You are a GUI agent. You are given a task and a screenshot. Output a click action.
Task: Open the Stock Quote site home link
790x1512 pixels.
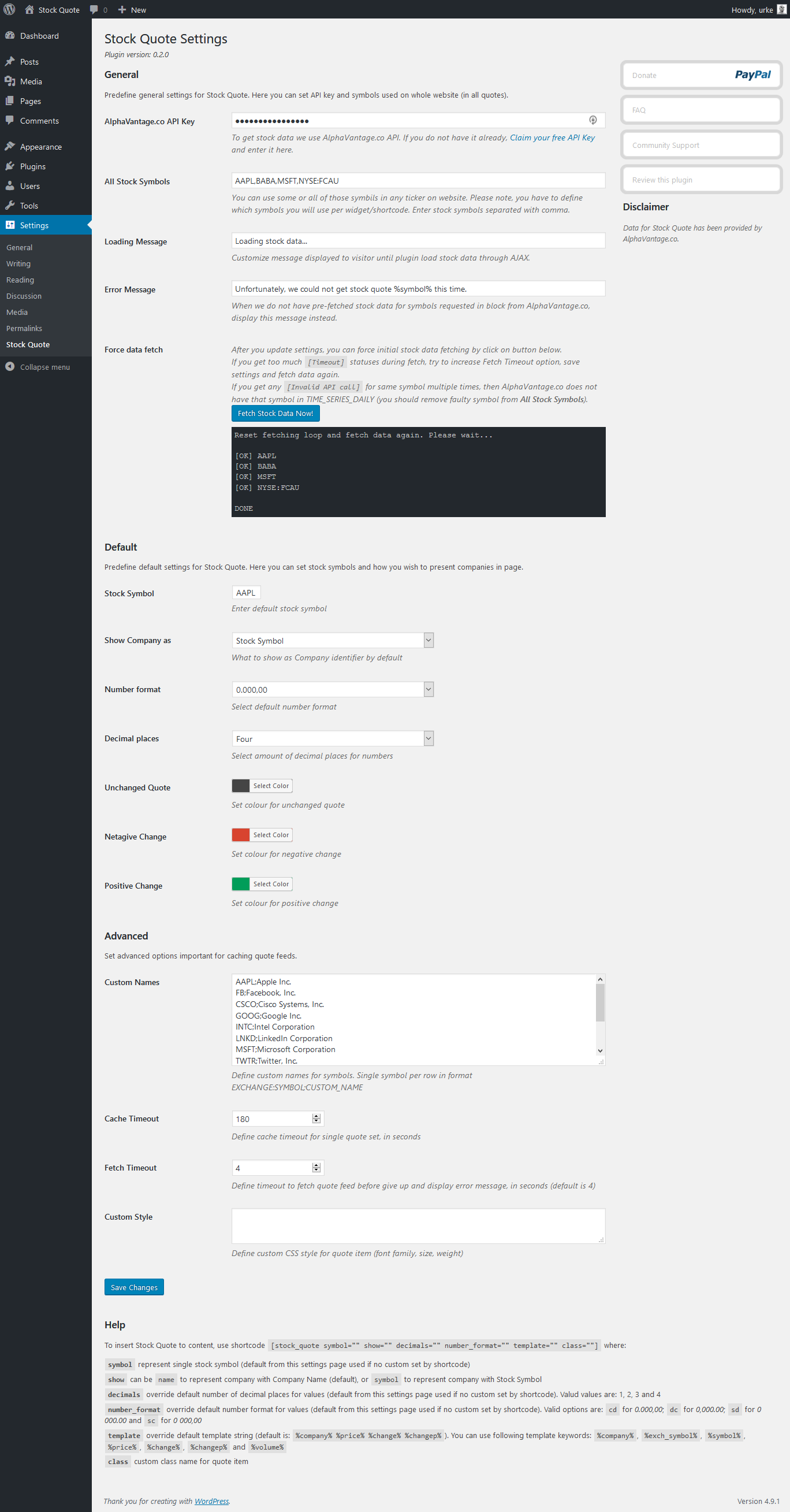click(x=52, y=10)
